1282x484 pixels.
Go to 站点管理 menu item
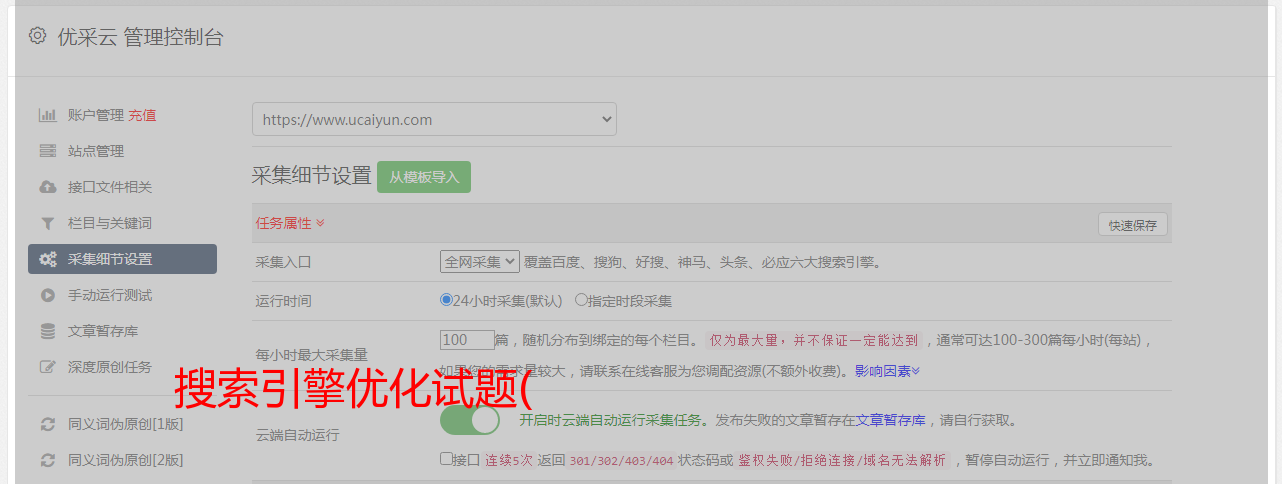pos(96,151)
